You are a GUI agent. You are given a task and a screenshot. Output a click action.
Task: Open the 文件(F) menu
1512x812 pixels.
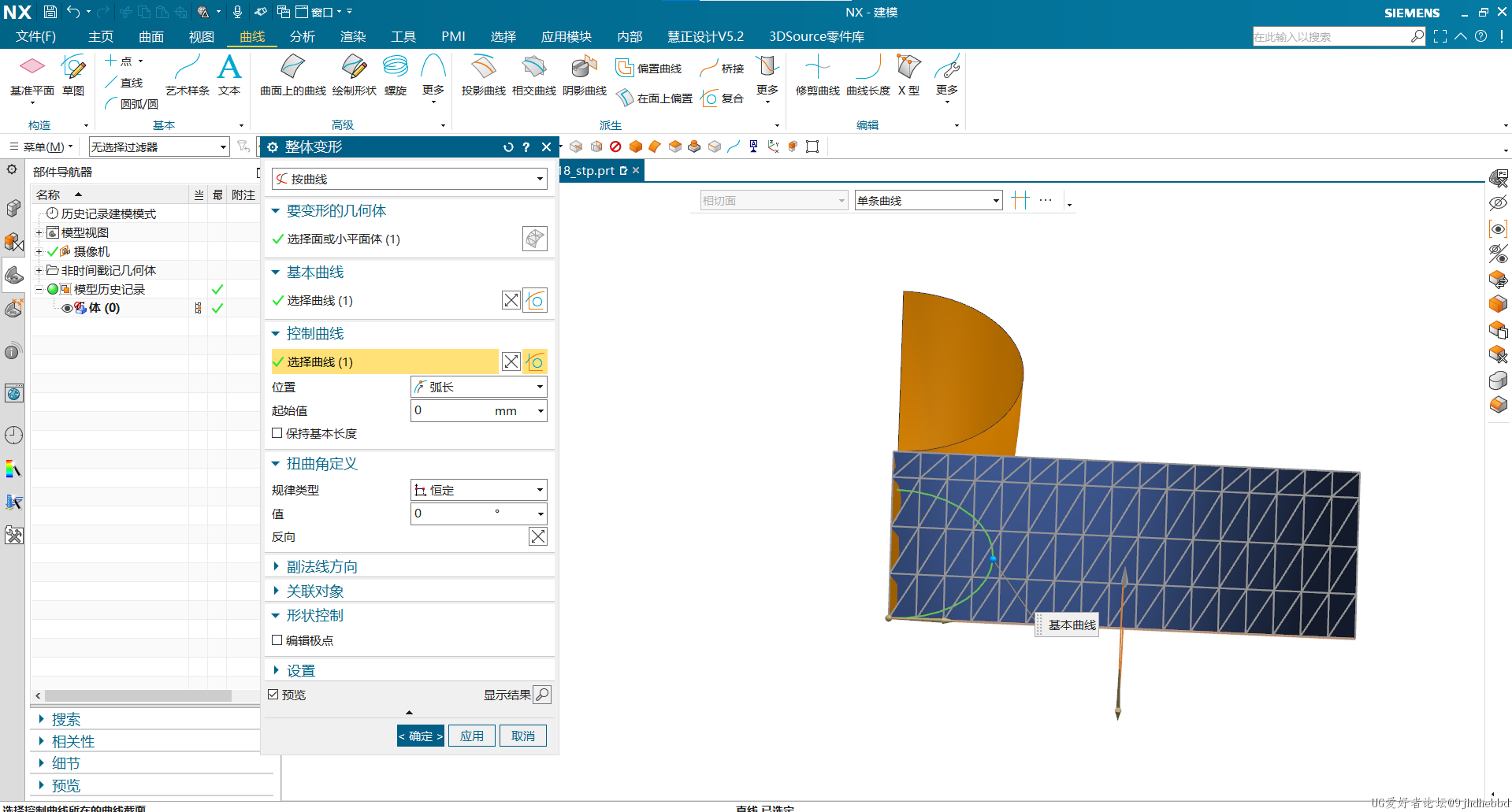pyautogui.click(x=35, y=36)
